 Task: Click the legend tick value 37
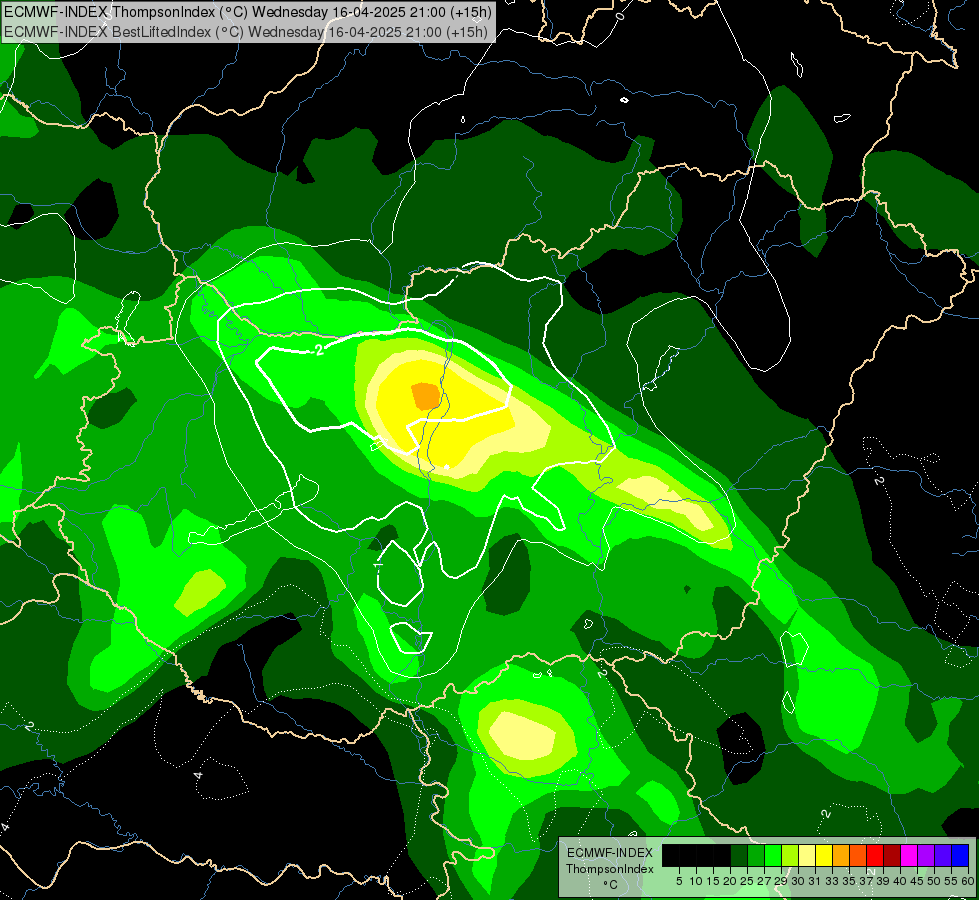(x=867, y=881)
